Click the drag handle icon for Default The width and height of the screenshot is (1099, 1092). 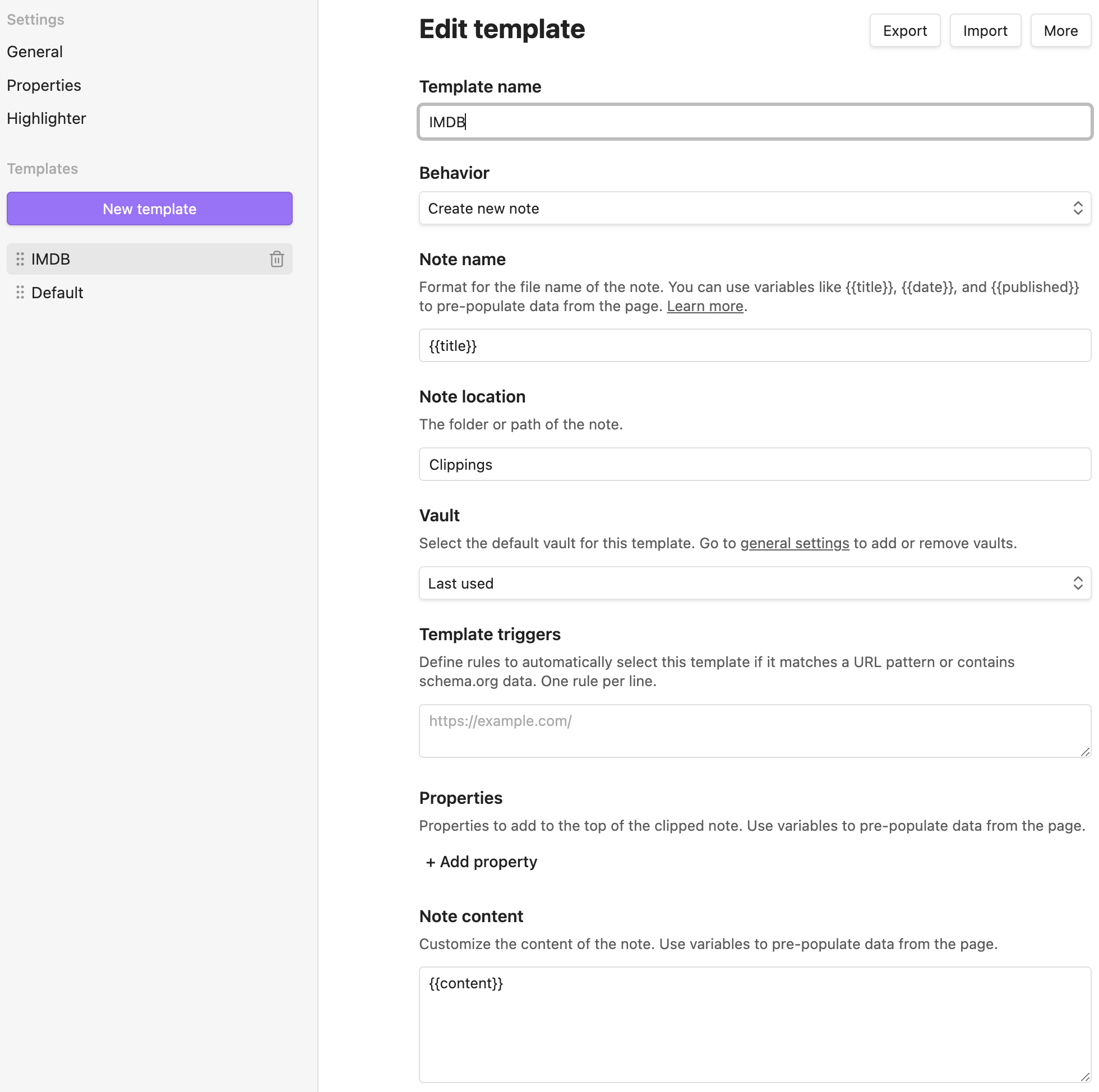tap(20, 292)
